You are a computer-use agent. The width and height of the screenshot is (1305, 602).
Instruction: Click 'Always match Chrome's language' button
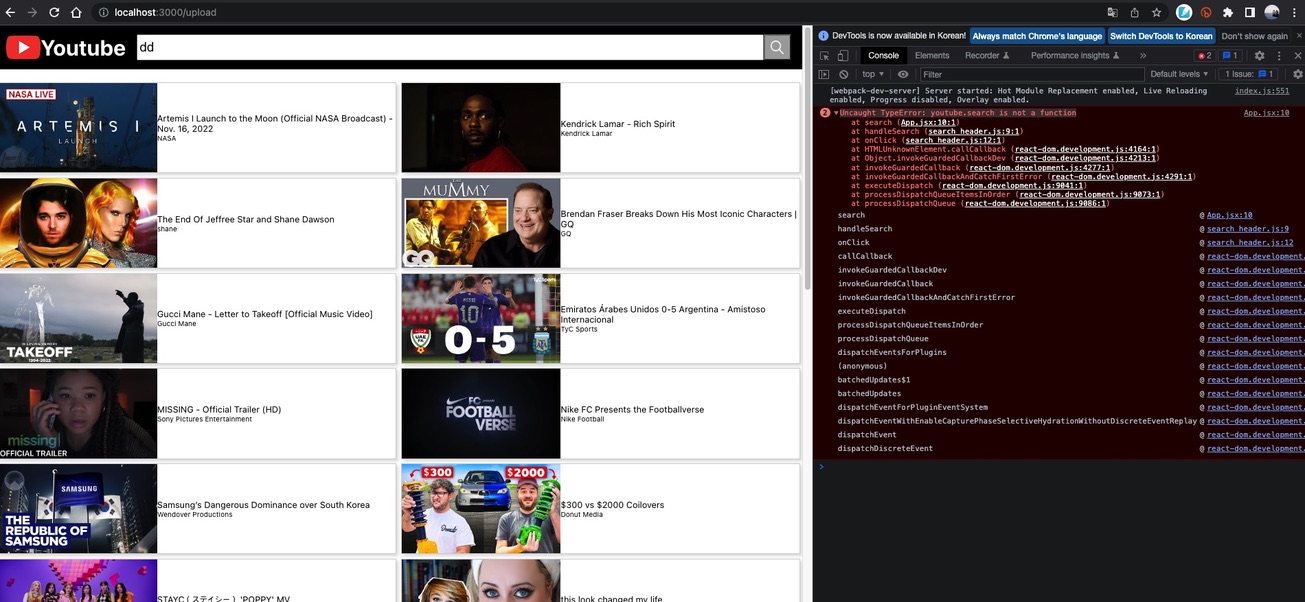[x=1036, y=36]
